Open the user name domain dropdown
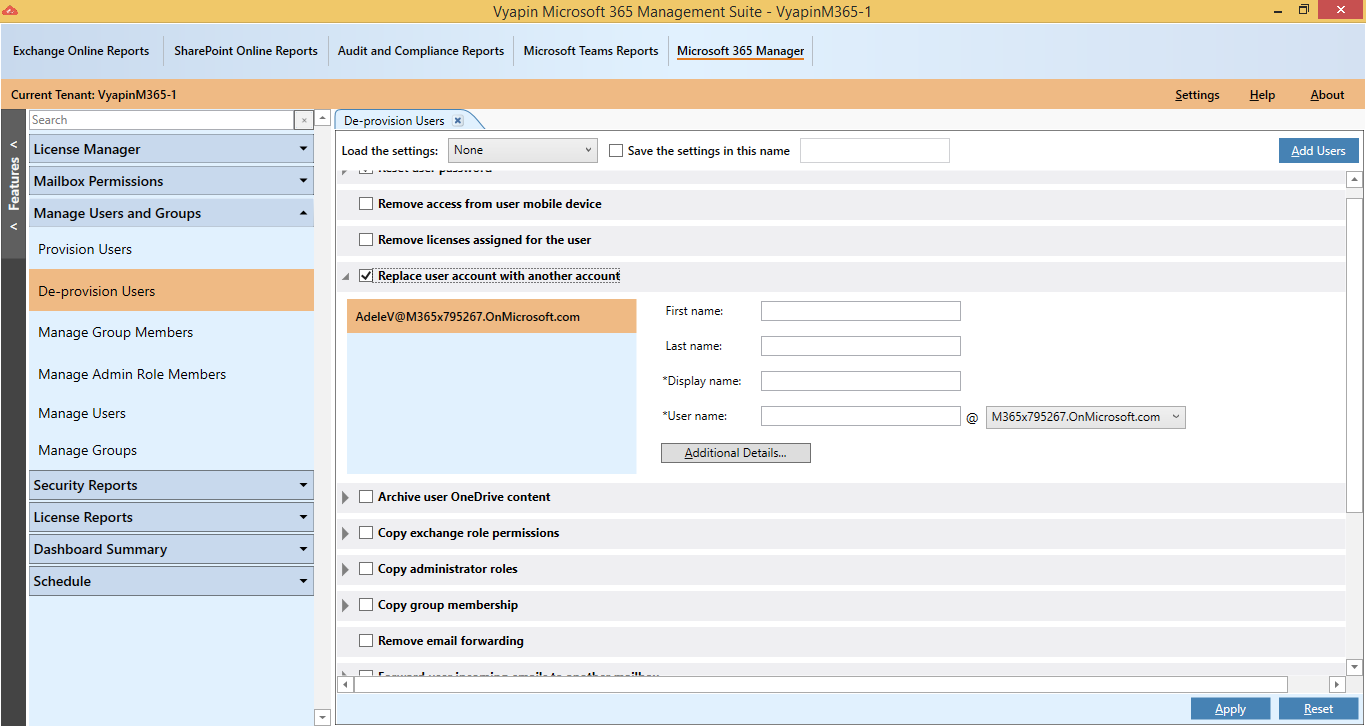 coord(1085,417)
